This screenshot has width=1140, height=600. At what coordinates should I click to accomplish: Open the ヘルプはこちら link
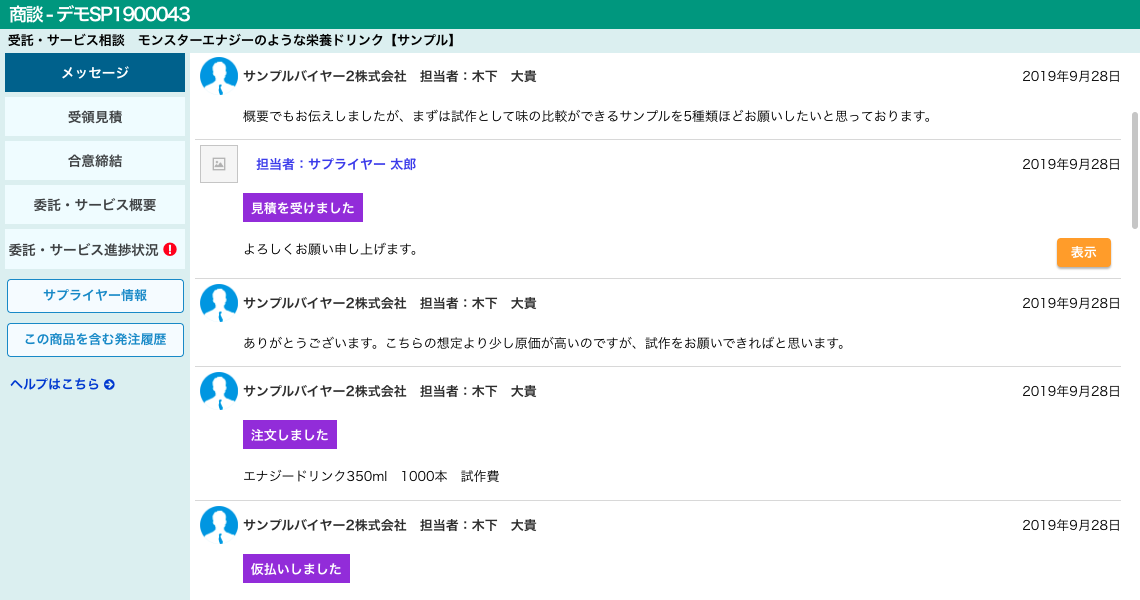pyautogui.click(x=55, y=384)
